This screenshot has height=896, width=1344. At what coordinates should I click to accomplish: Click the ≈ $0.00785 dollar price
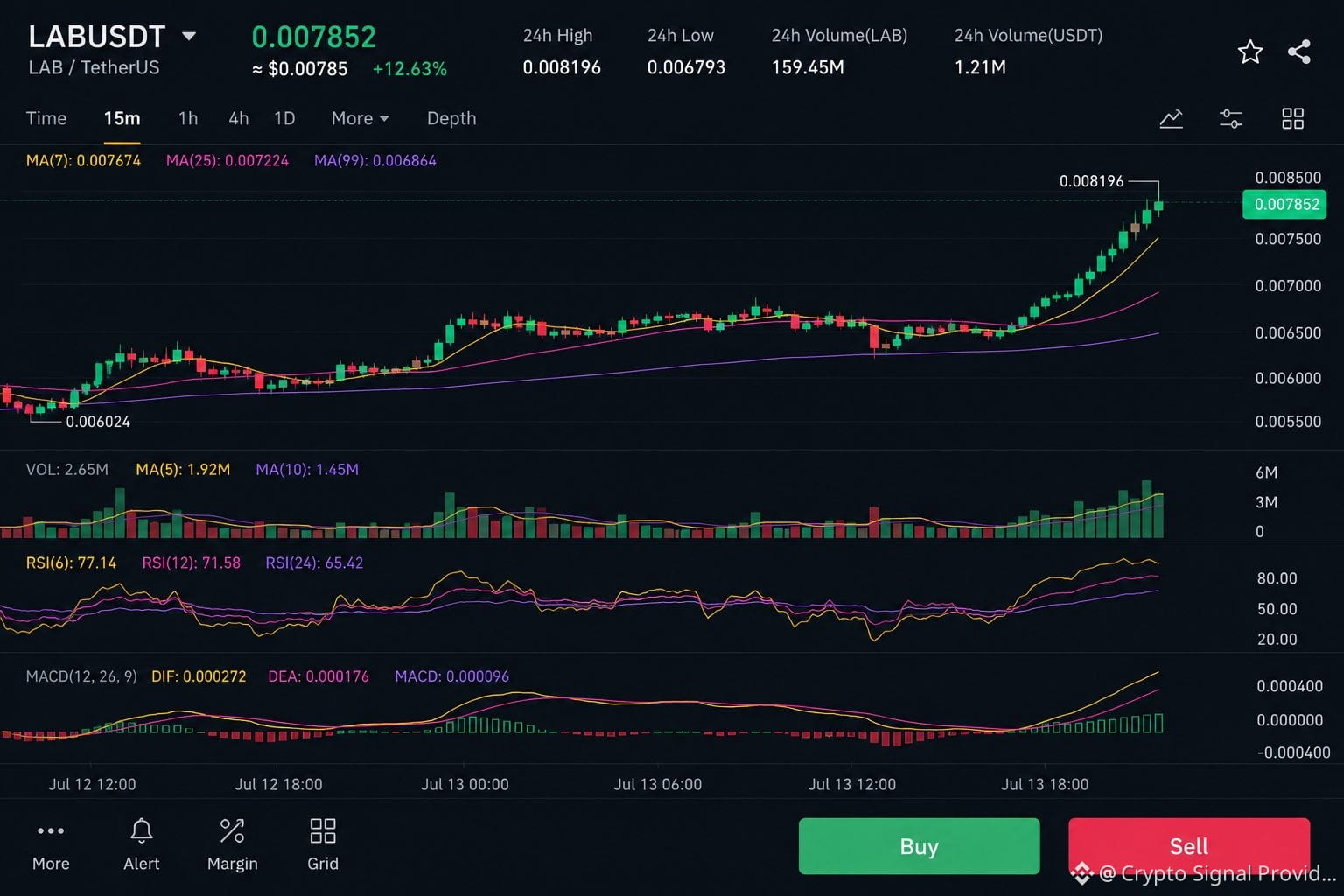coord(300,69)
